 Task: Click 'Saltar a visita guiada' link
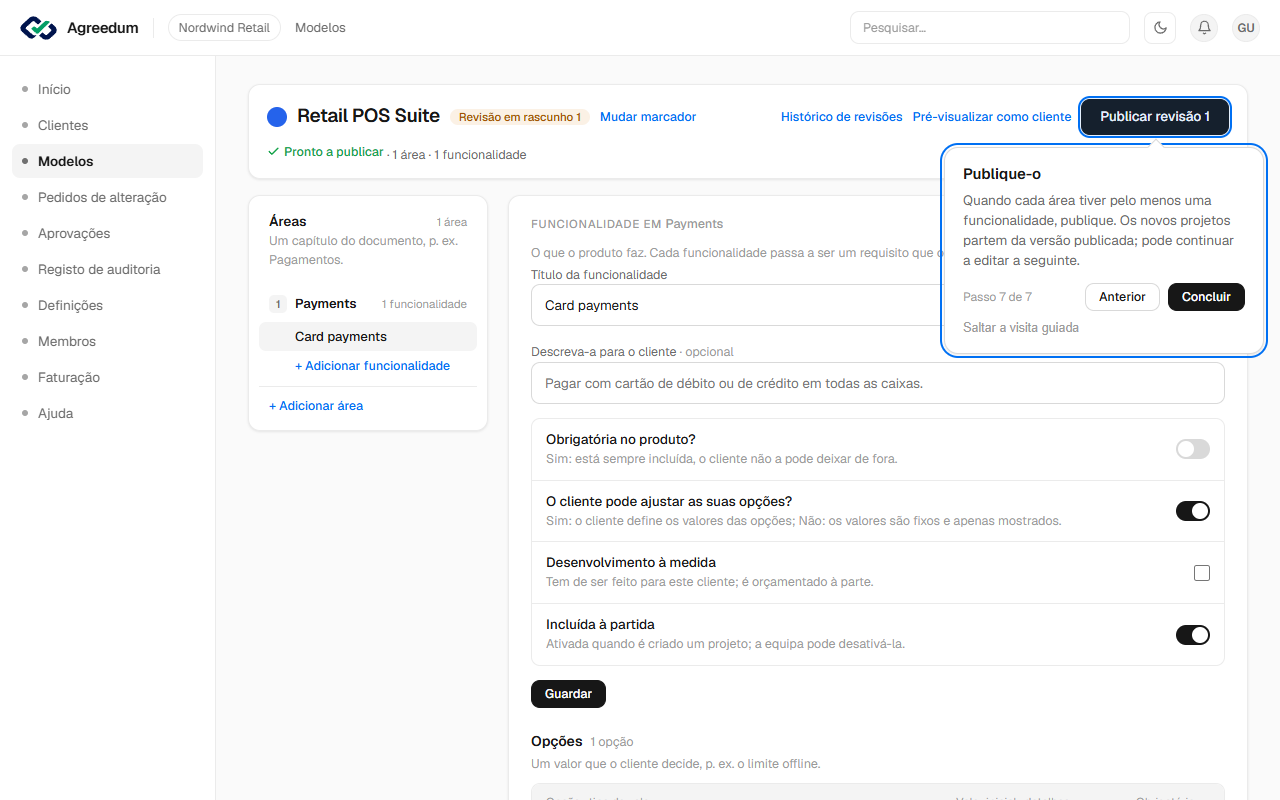(x=1021, y=327)
